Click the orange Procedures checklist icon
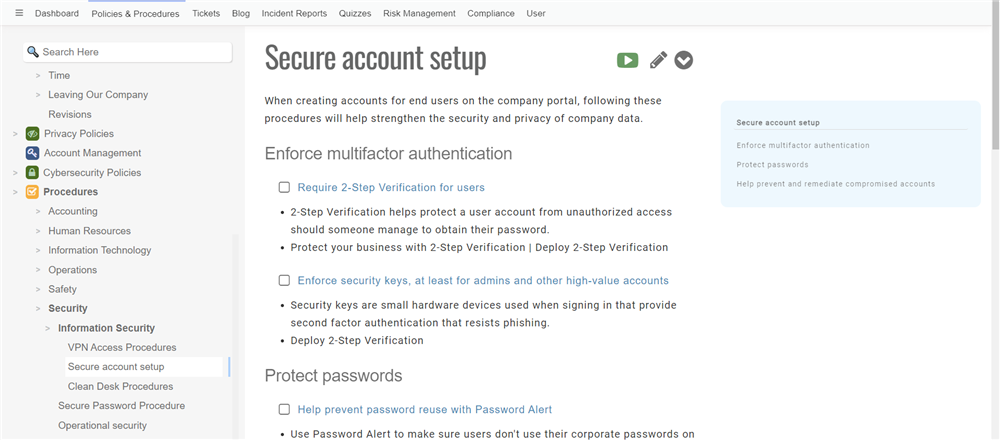The height and width of the screenshot is (440, 1000). pyautogui.click(x=32, y=192)
